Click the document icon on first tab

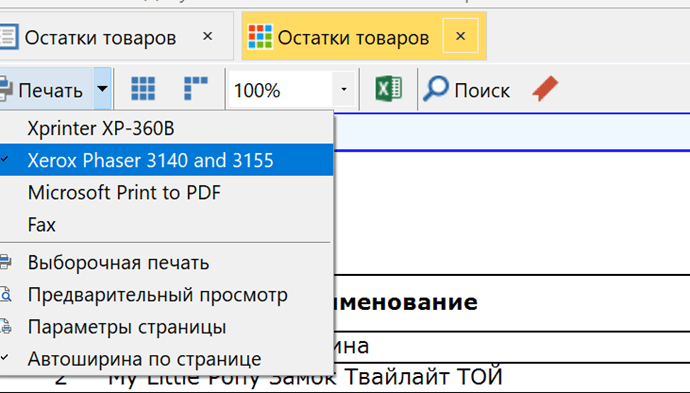click(x=8, y=37)
